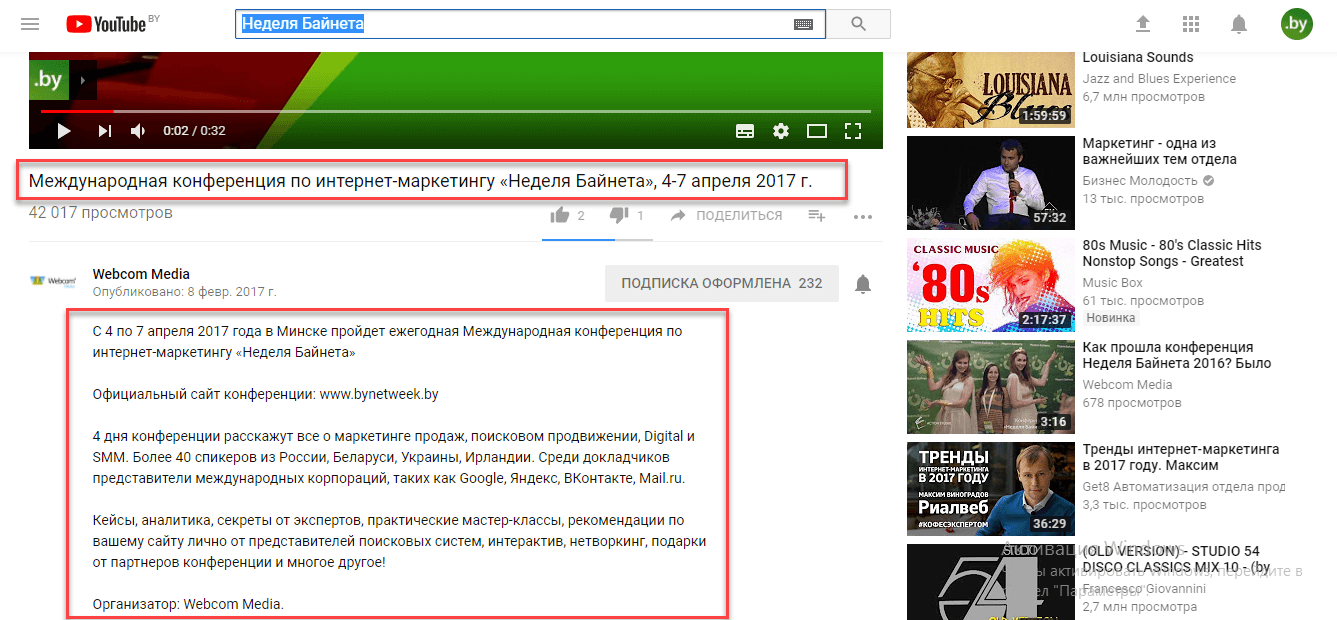Screen dimensions: 1337x620
Task: Click the Новинка badge under Music Box
Action: pyautogui.click(x=1111, y=318)
